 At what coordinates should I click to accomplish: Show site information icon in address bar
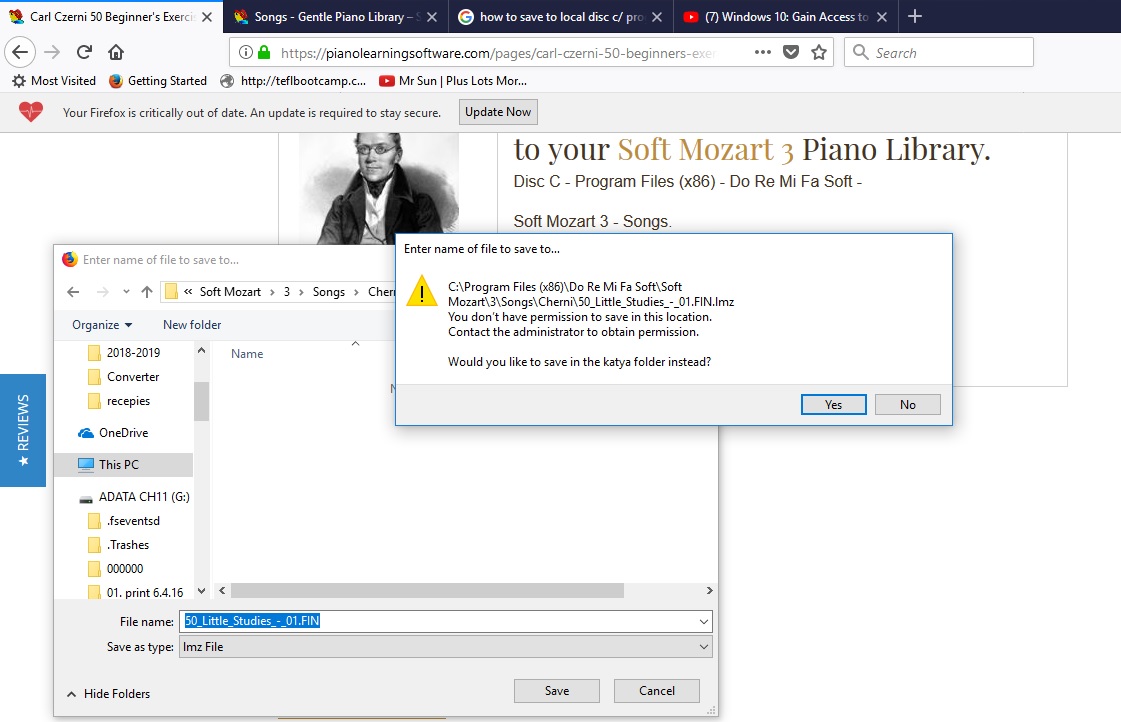pos(245,52)
